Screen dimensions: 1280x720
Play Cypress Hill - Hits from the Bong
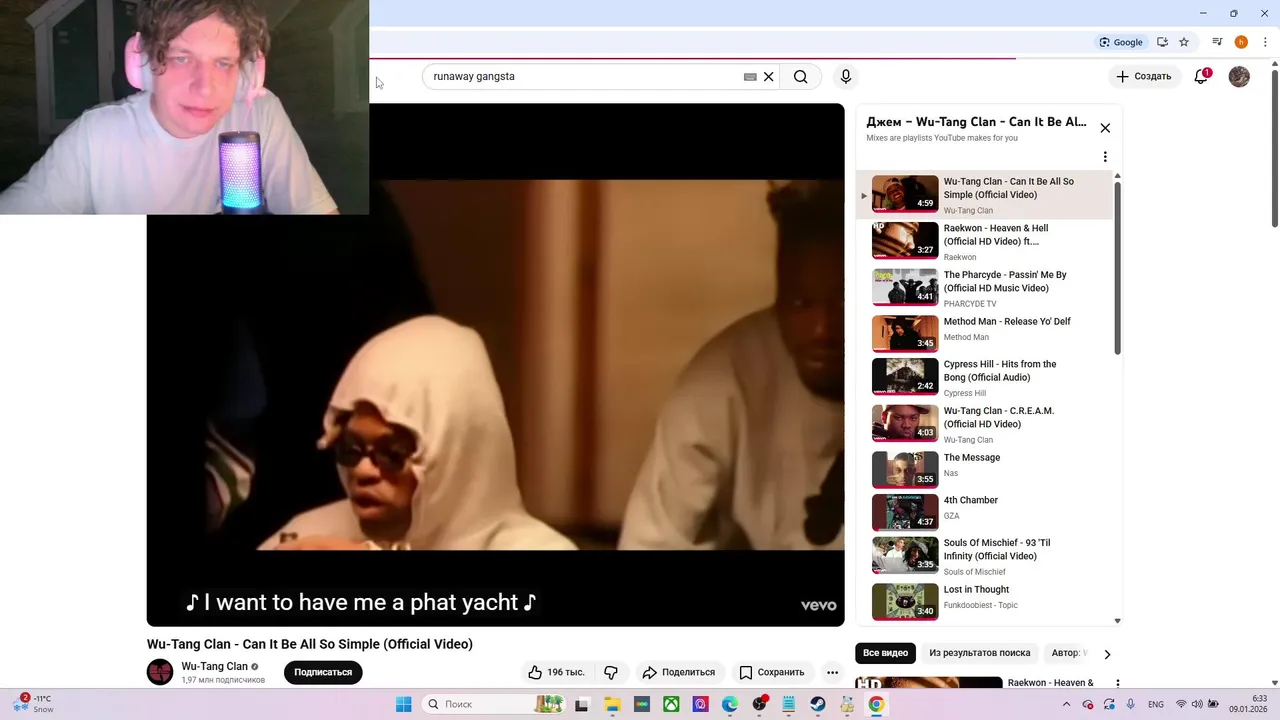pyautogui.click(x=985, y=377)
